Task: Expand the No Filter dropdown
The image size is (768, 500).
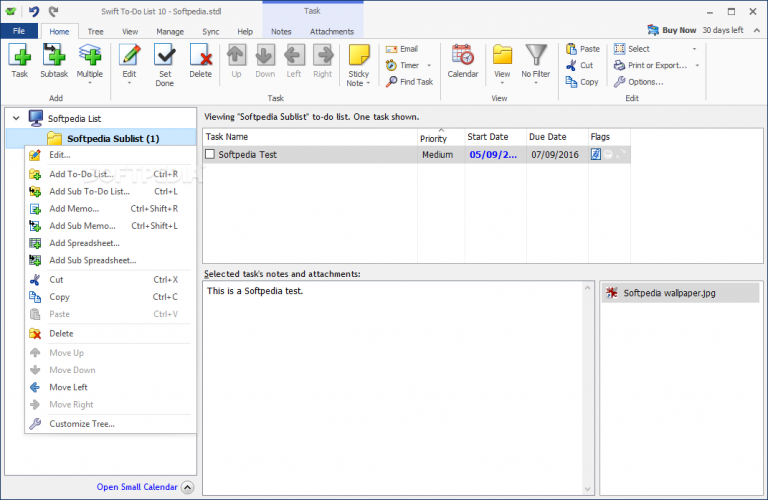Action: pos(536,83)
